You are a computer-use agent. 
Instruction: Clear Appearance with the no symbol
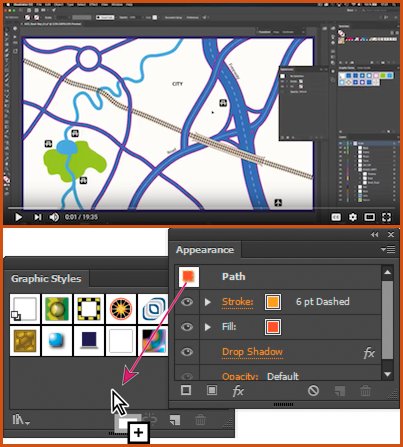click(x=313, y=391)
